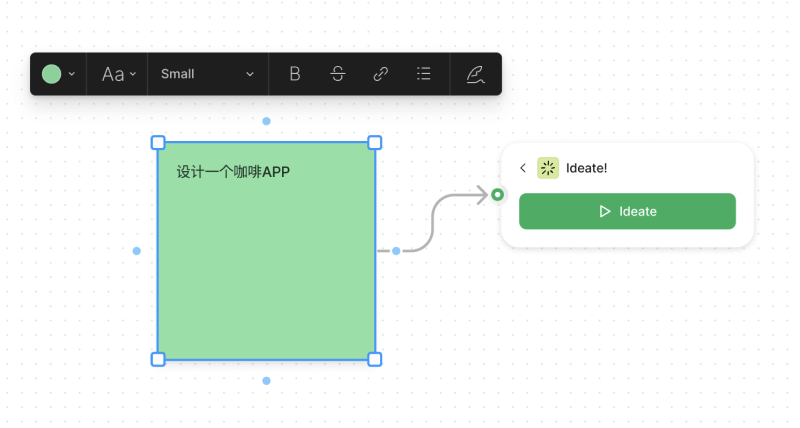Open the Small text size dropdown
This screenshot has height=428, width=800.
tap(208, 74)
